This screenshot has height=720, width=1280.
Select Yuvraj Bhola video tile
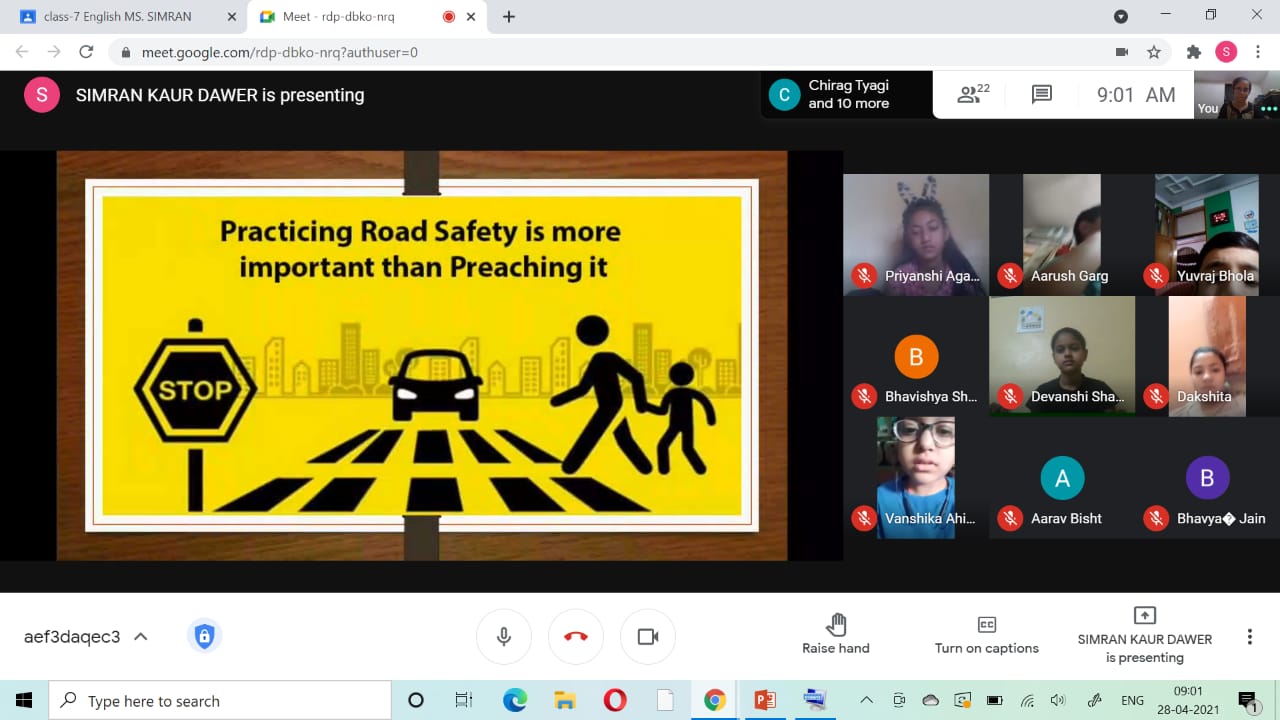point(1207,235)
